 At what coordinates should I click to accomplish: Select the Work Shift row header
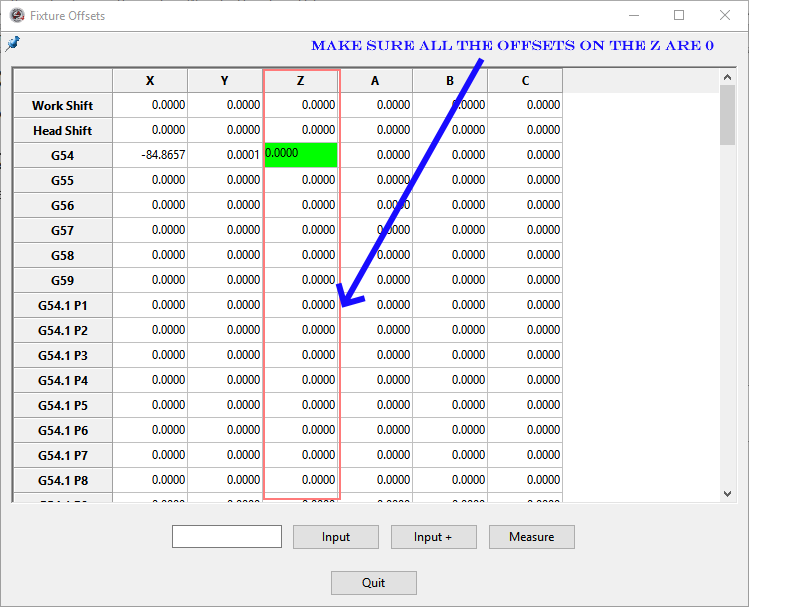(62, 105)
